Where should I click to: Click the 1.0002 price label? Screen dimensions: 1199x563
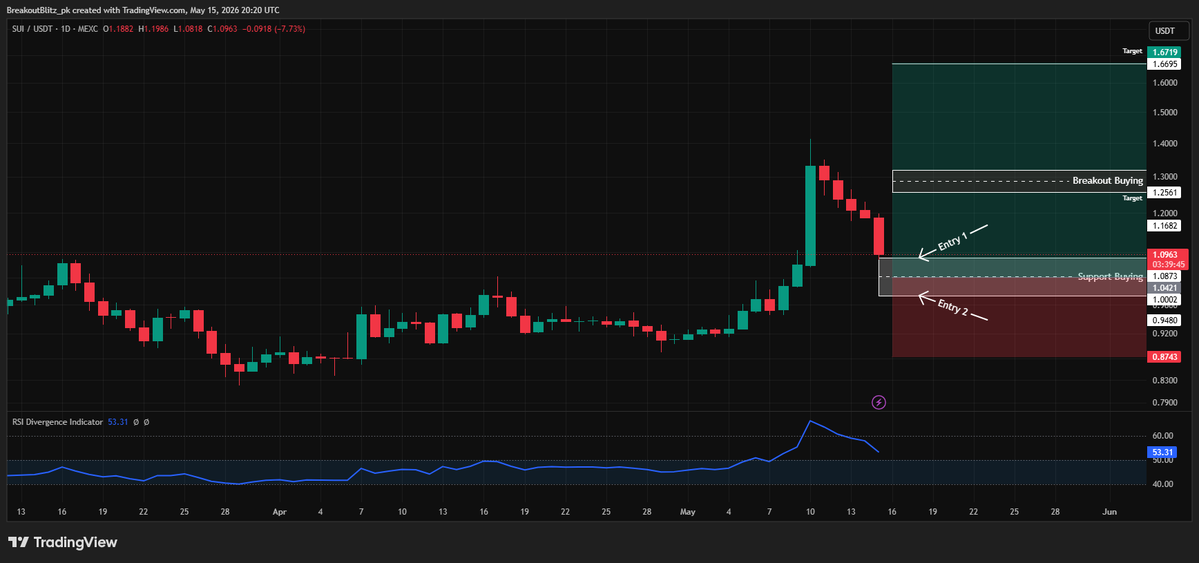pos(1165,300)
